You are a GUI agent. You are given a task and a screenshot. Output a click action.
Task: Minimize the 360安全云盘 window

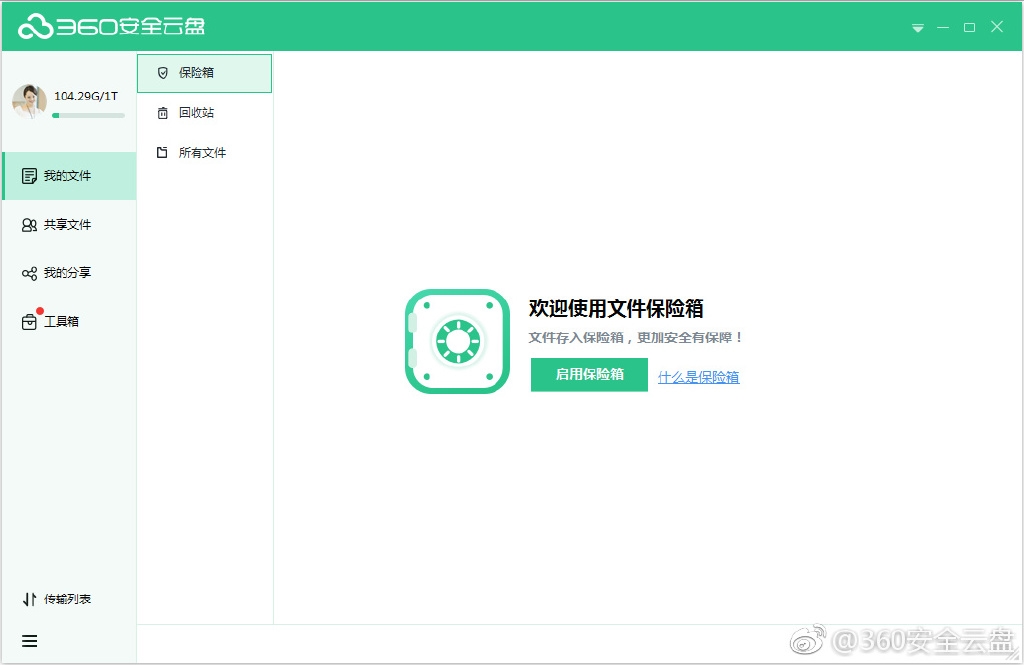click(943, 28)
